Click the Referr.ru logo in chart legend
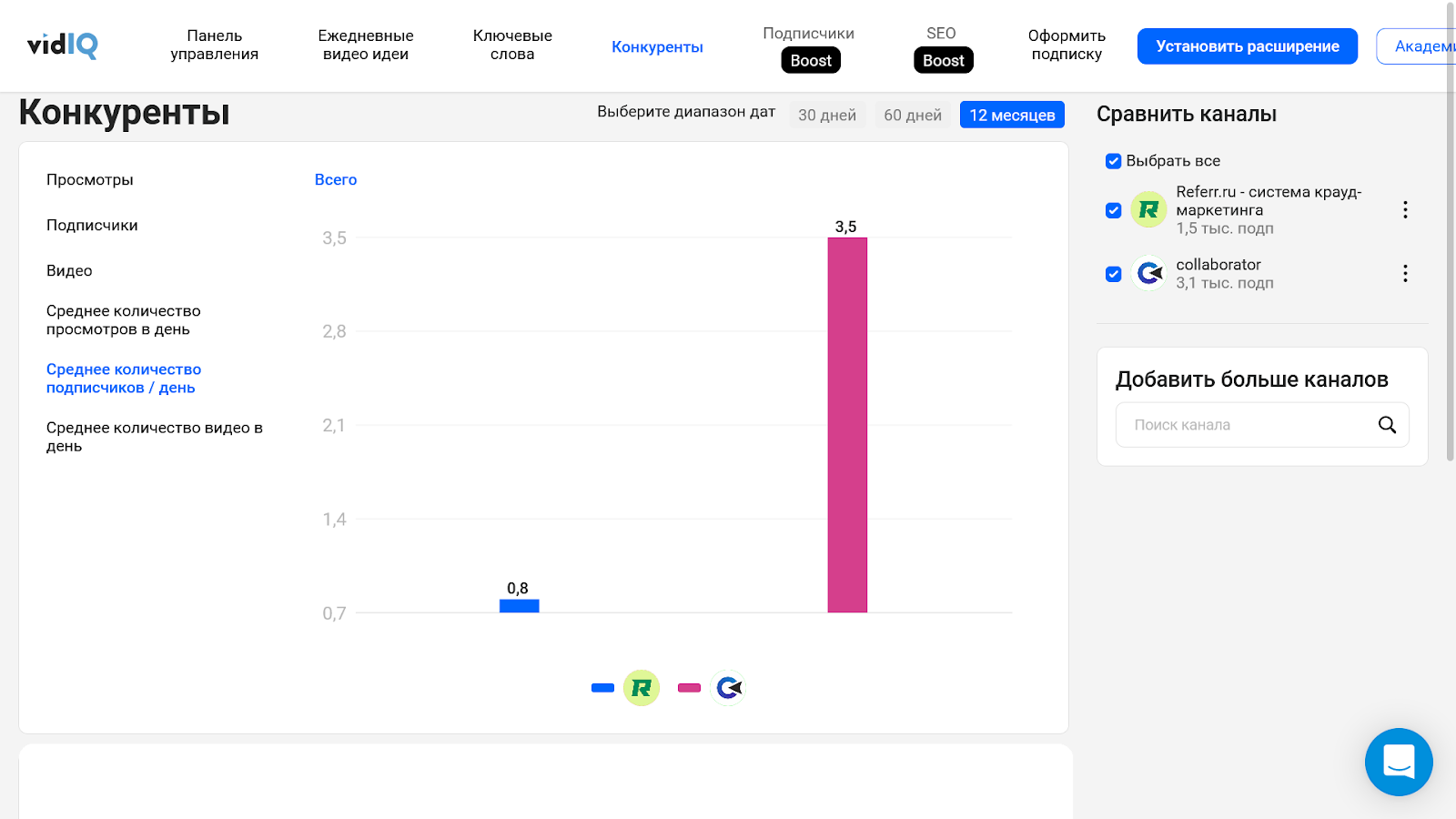This screenshot has width=1456, height=819. [641, 688]
